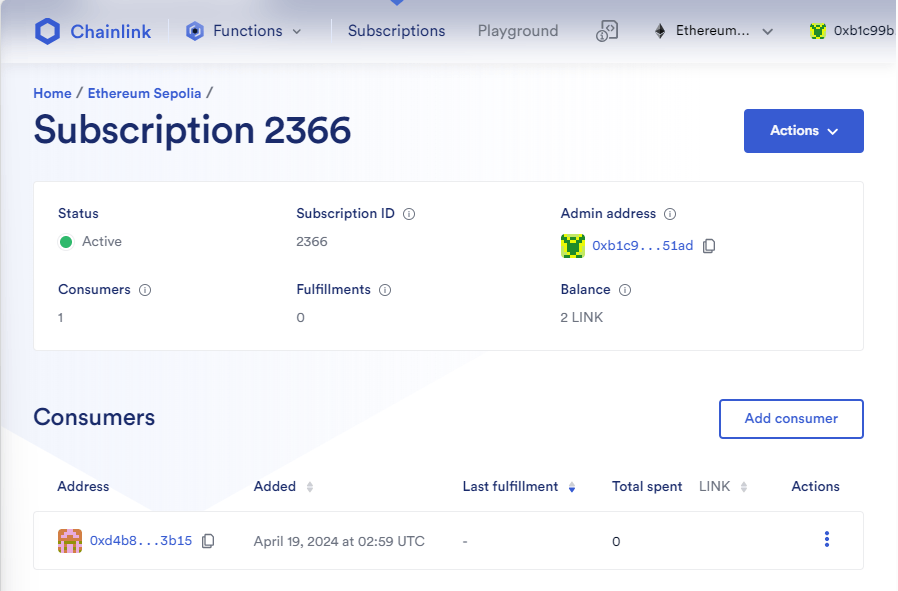Switch to the Playground tab

518,31
